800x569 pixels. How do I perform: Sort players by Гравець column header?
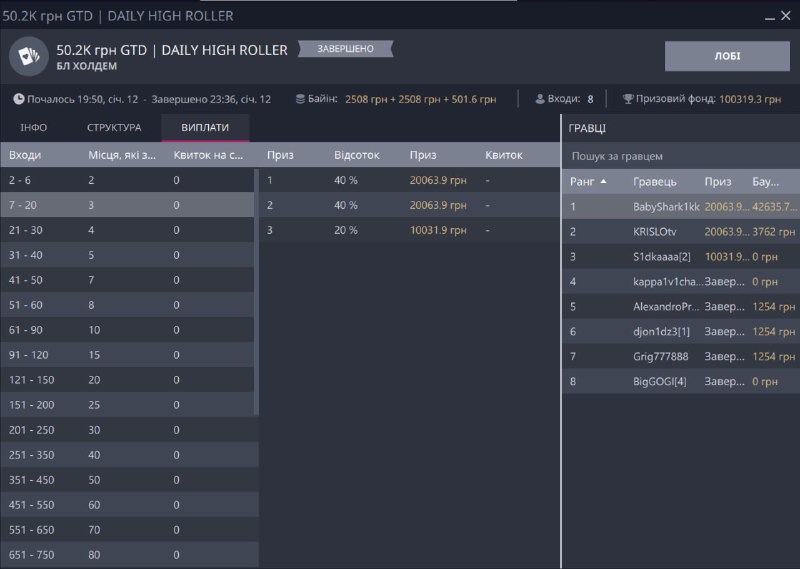[x=655, y=182]
